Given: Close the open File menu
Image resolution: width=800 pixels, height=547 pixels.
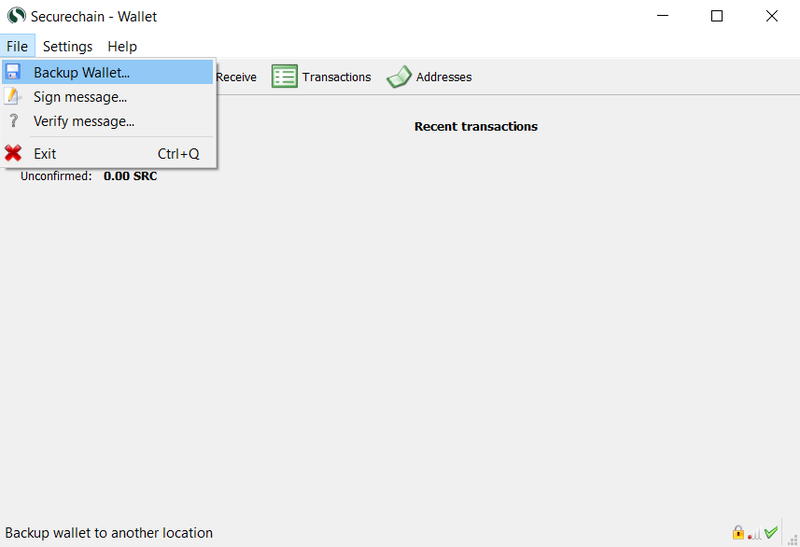Looking at the screenshot, I should (x=17, y=46).
